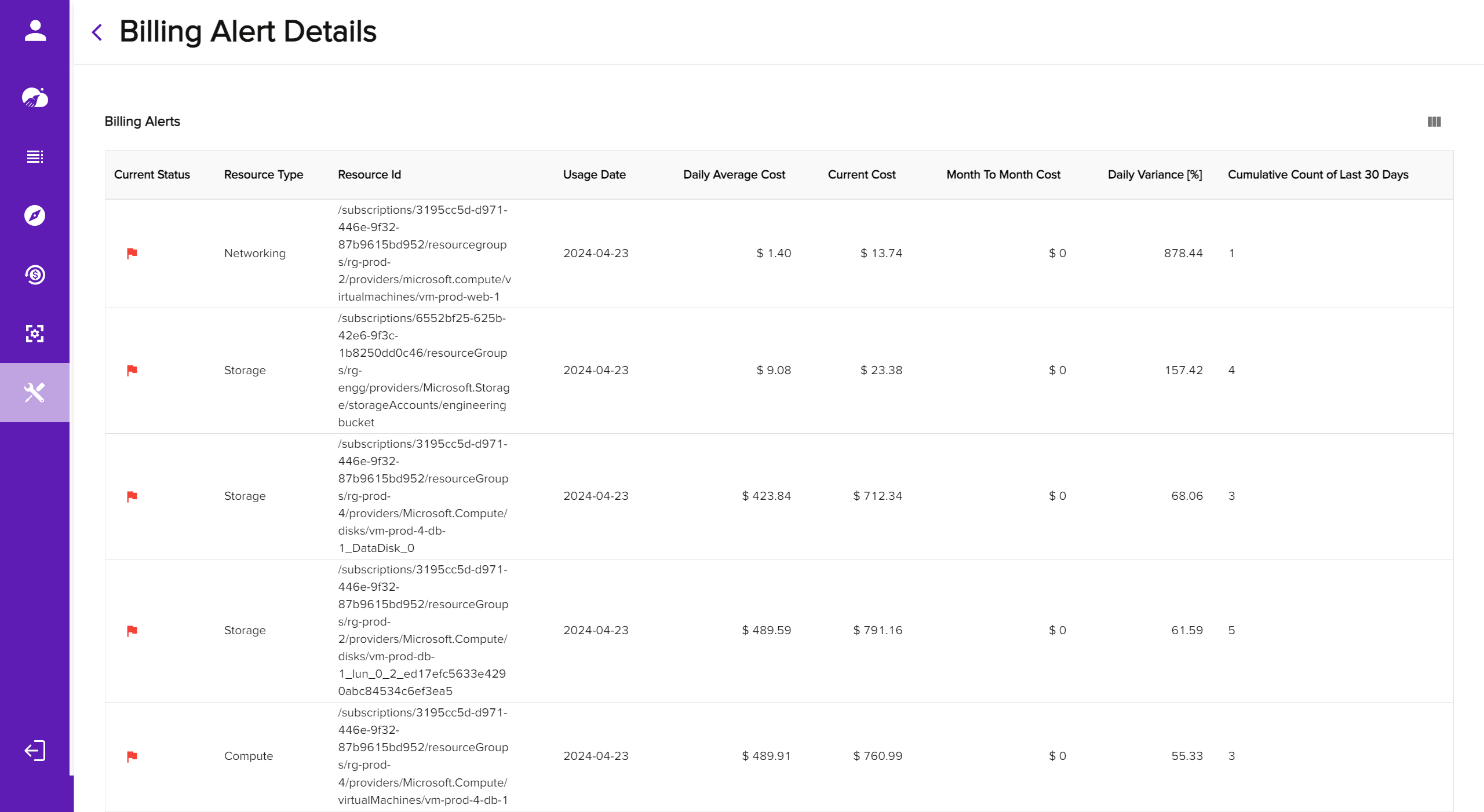The height and width of the screenshot is (812, 1484).
Task: Open the list view sidebar icon
Action: [x=35, y=156]
